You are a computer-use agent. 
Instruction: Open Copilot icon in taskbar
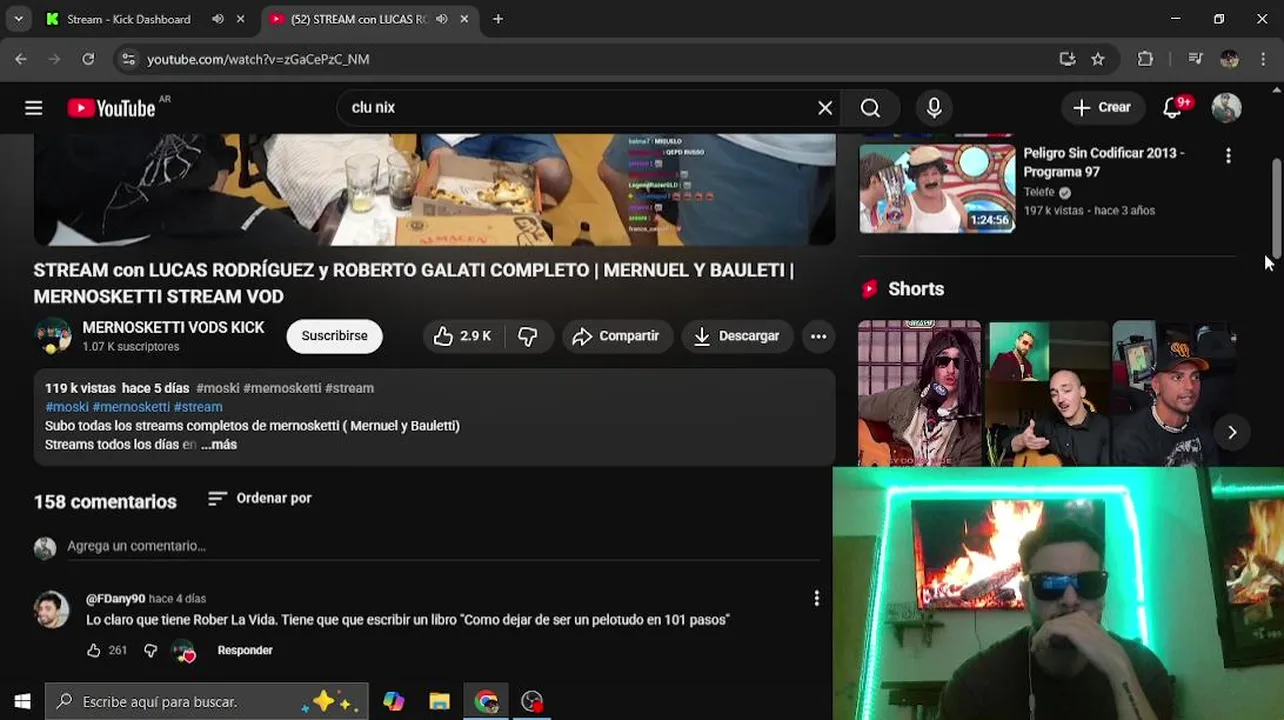tap(394, 701)
